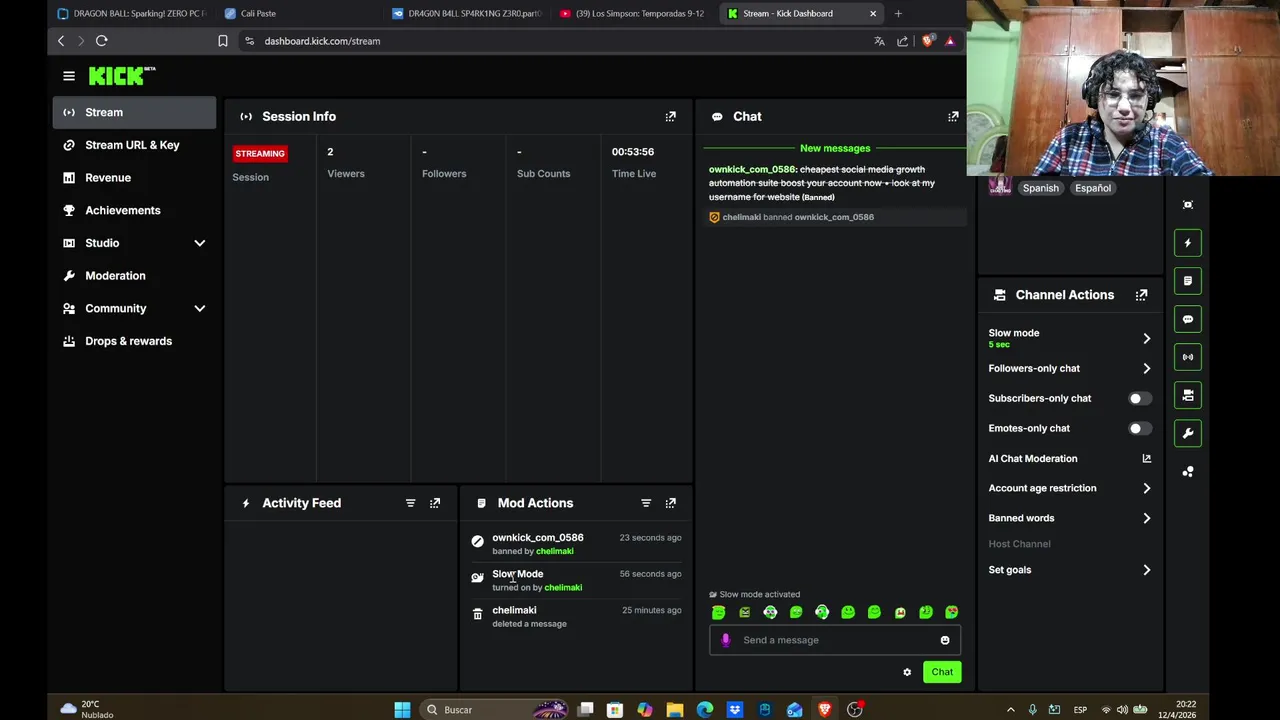Click the share icon in address bar
The width and height of the screenshot is (1280, 720).
[903, 41]
